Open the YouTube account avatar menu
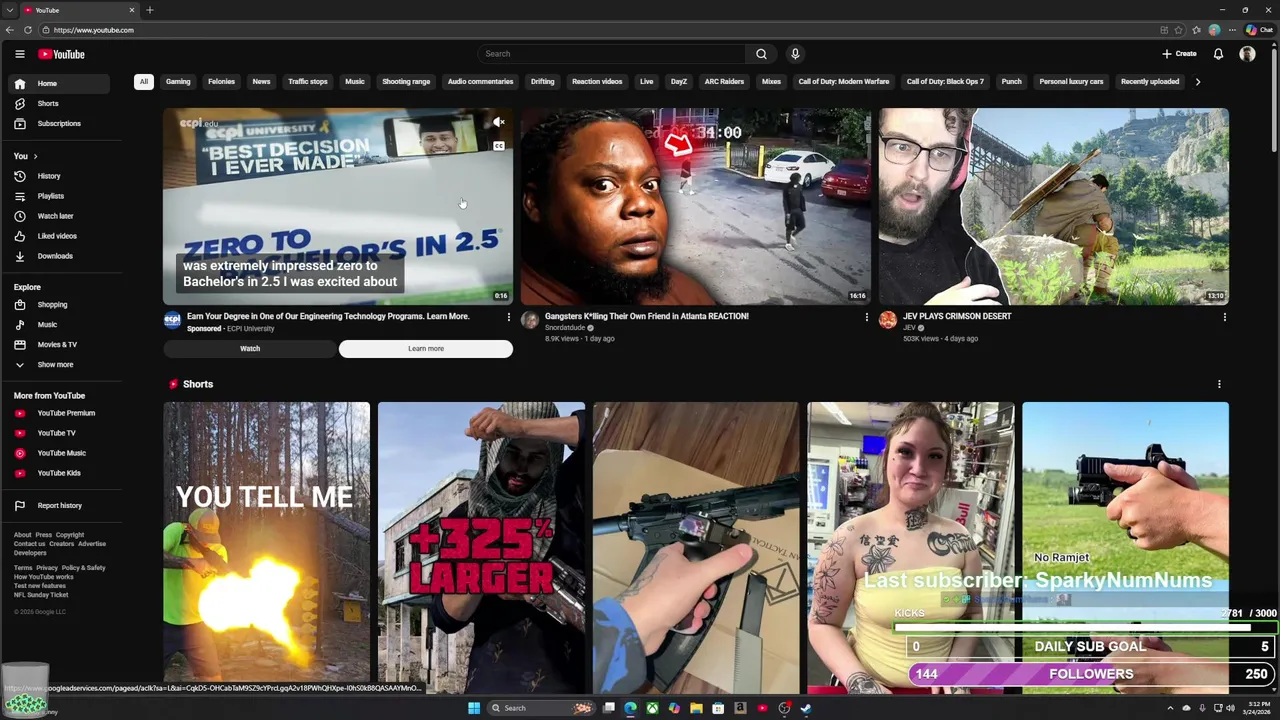 coord(1247,54)
